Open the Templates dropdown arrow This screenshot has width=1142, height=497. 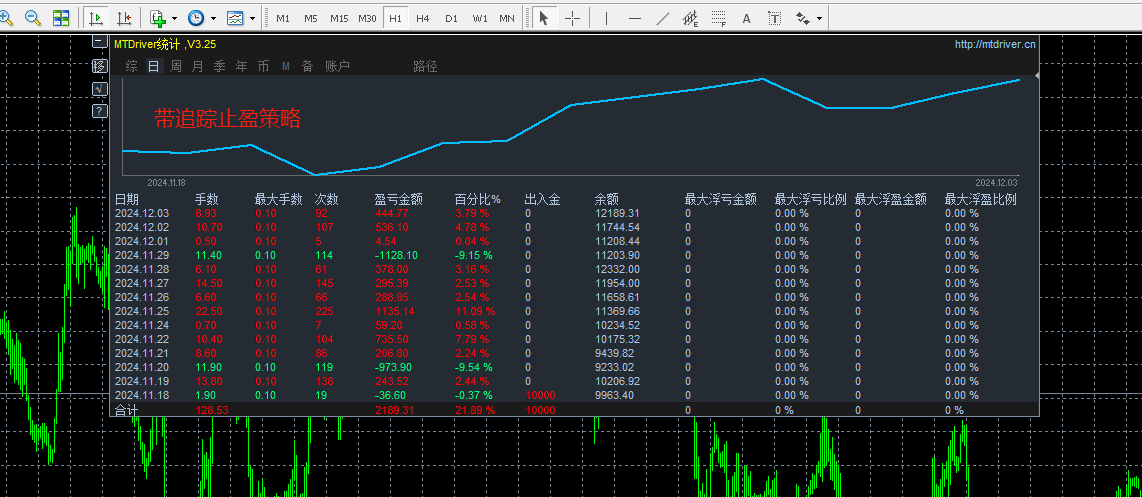click(252, 18)
